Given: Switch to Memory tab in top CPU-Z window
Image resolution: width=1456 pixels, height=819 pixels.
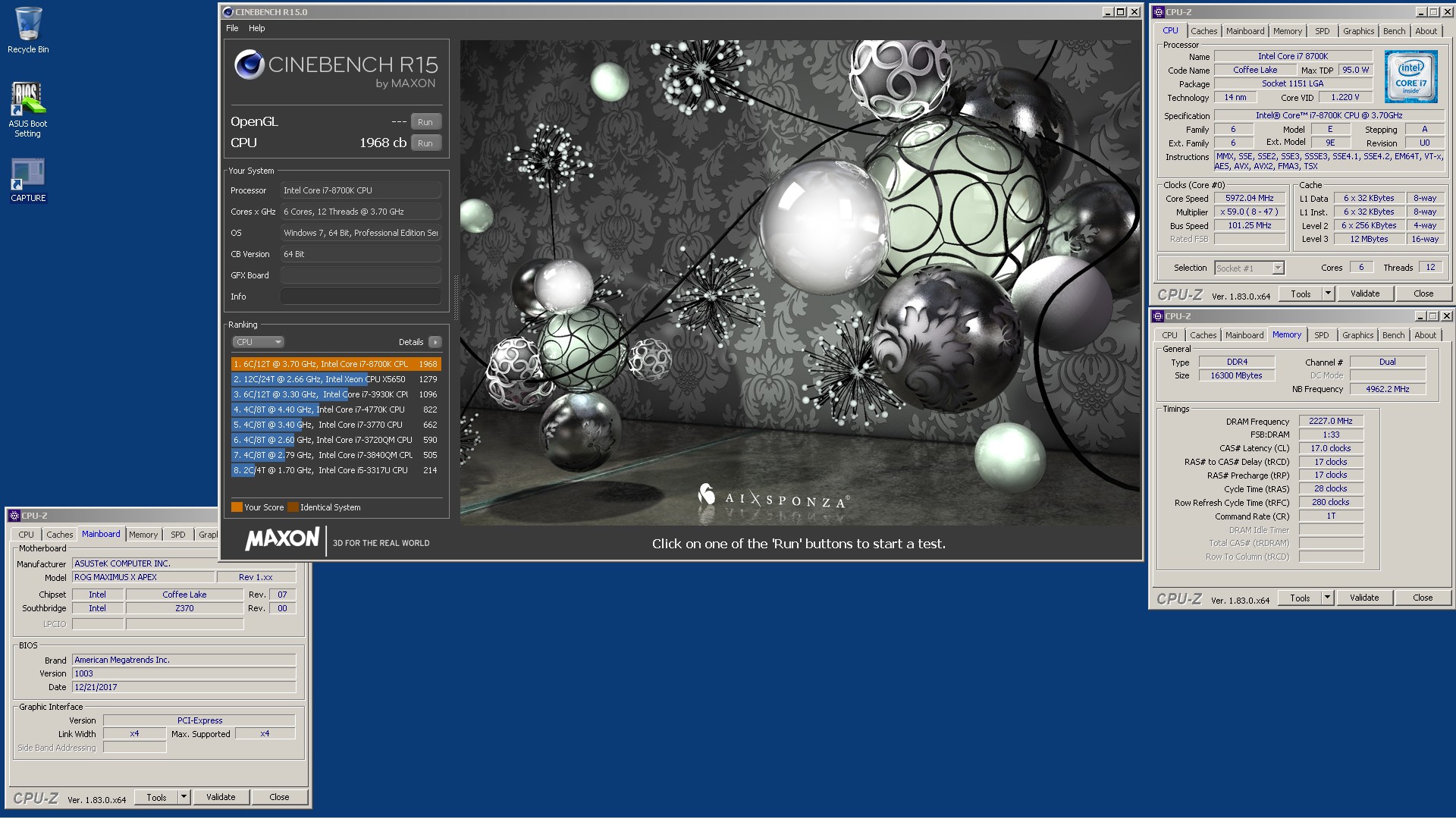Looking at the screenshot, I should coord(1288,31).
